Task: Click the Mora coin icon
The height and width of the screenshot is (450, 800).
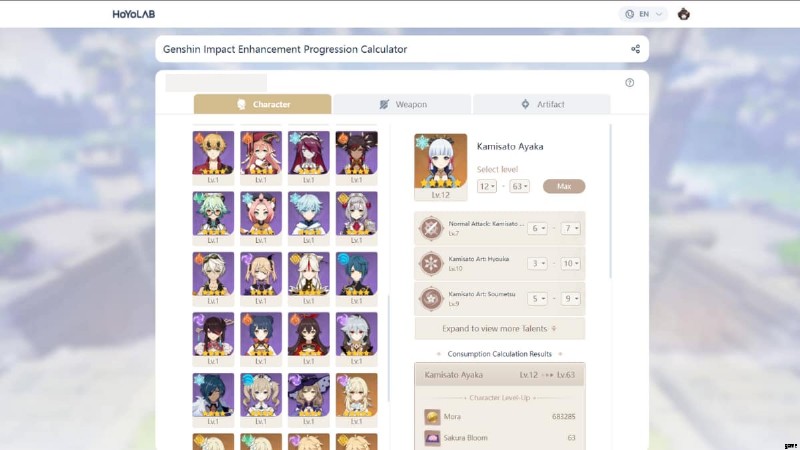Action: (432, 417)
